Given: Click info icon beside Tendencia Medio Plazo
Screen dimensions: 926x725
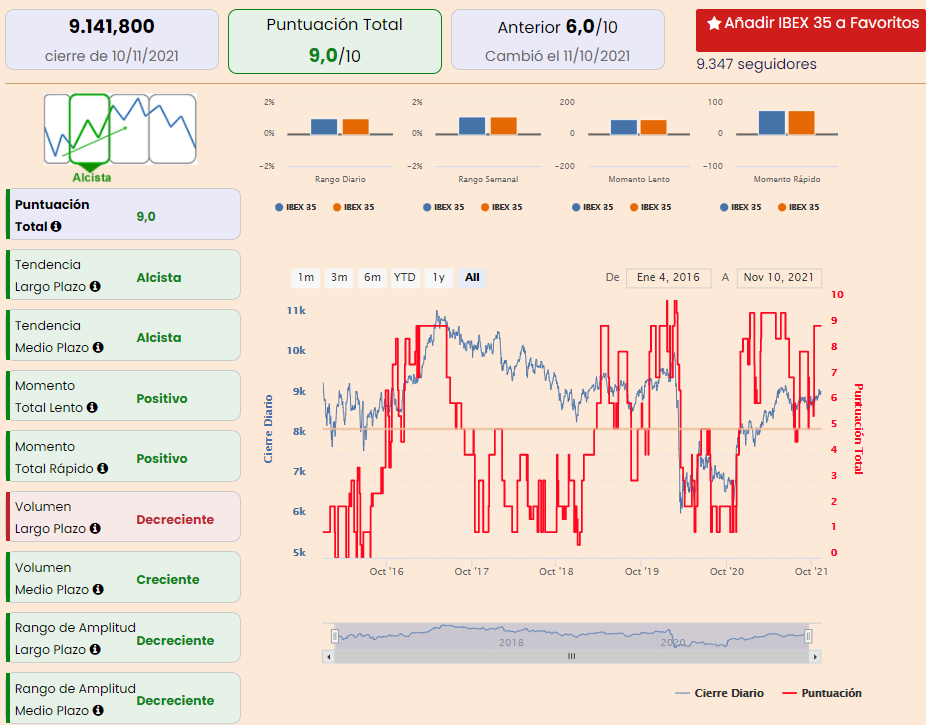Looking at the screenshot, I should 98,348.
